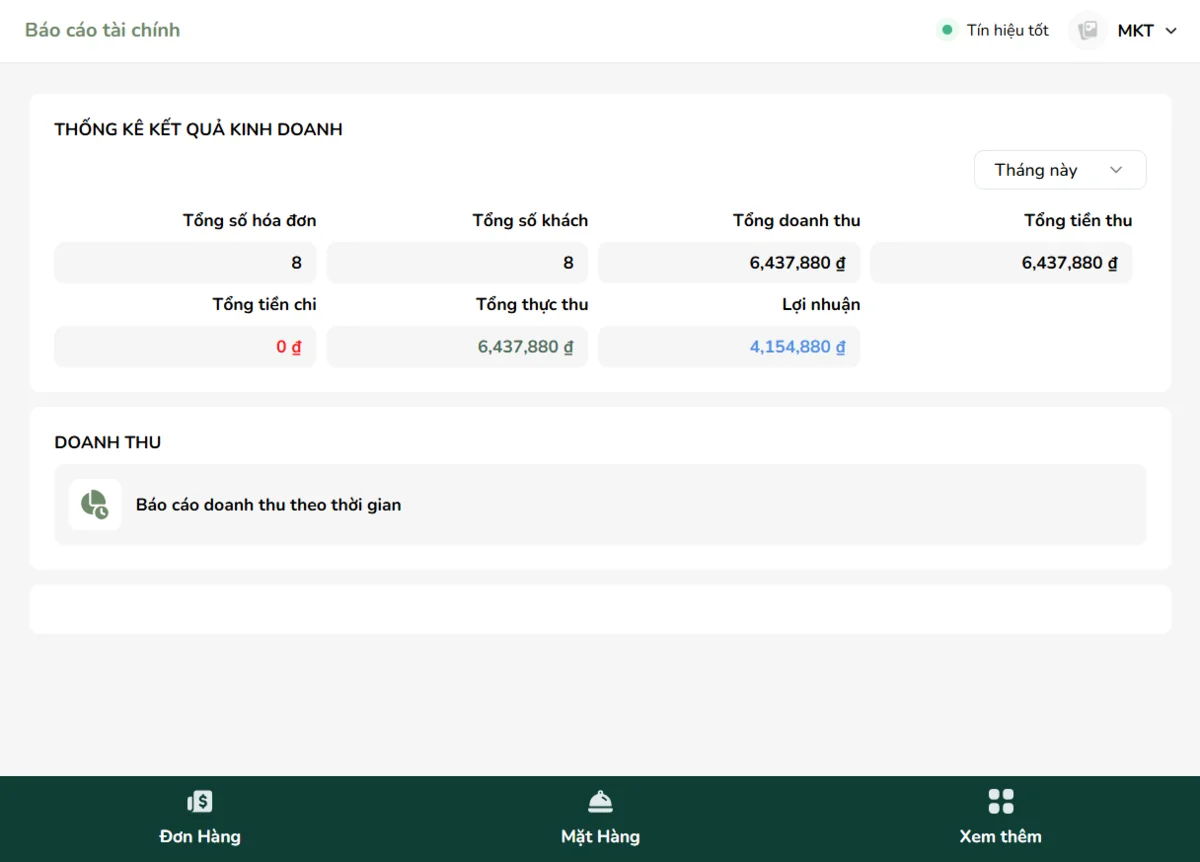Open the Xem thêm grid icon
This screenshot has width=1200, height=862.
coord(1001,801)
